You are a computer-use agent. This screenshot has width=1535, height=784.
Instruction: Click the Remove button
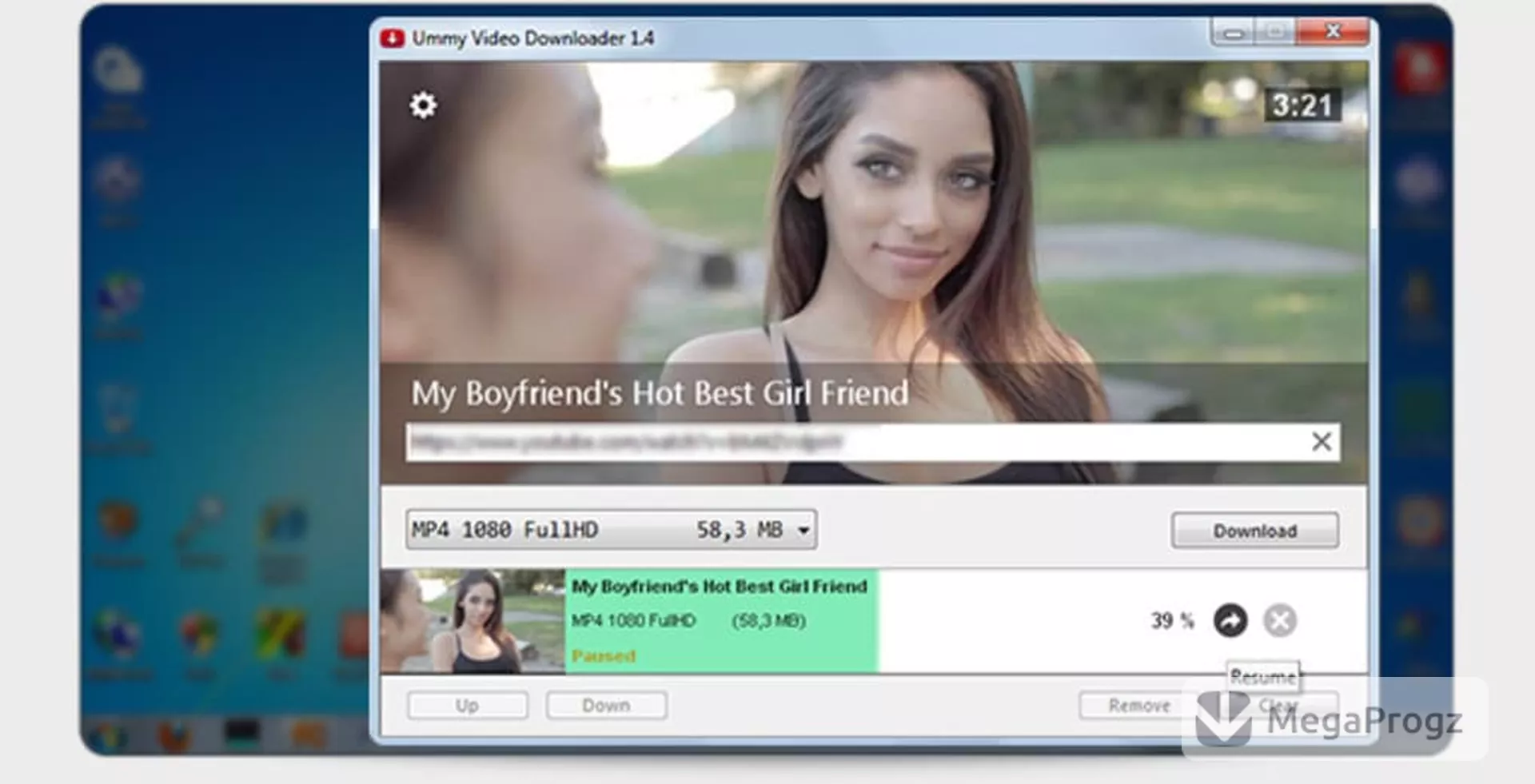click(1138, 706)
